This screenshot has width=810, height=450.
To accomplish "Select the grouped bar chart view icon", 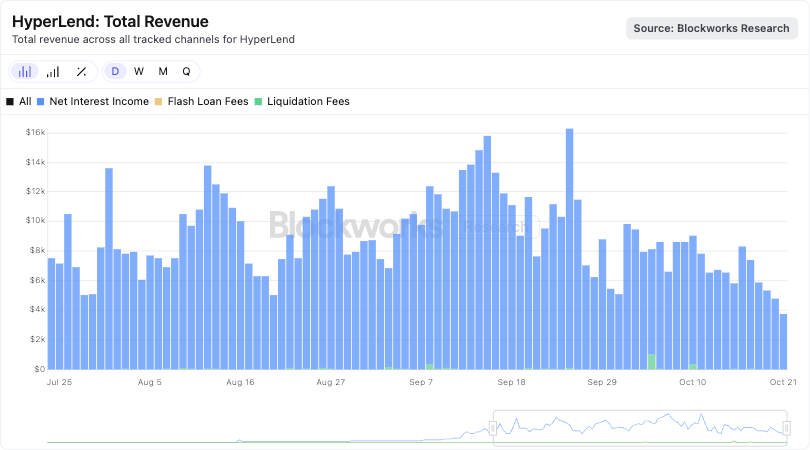I will 25,72.
